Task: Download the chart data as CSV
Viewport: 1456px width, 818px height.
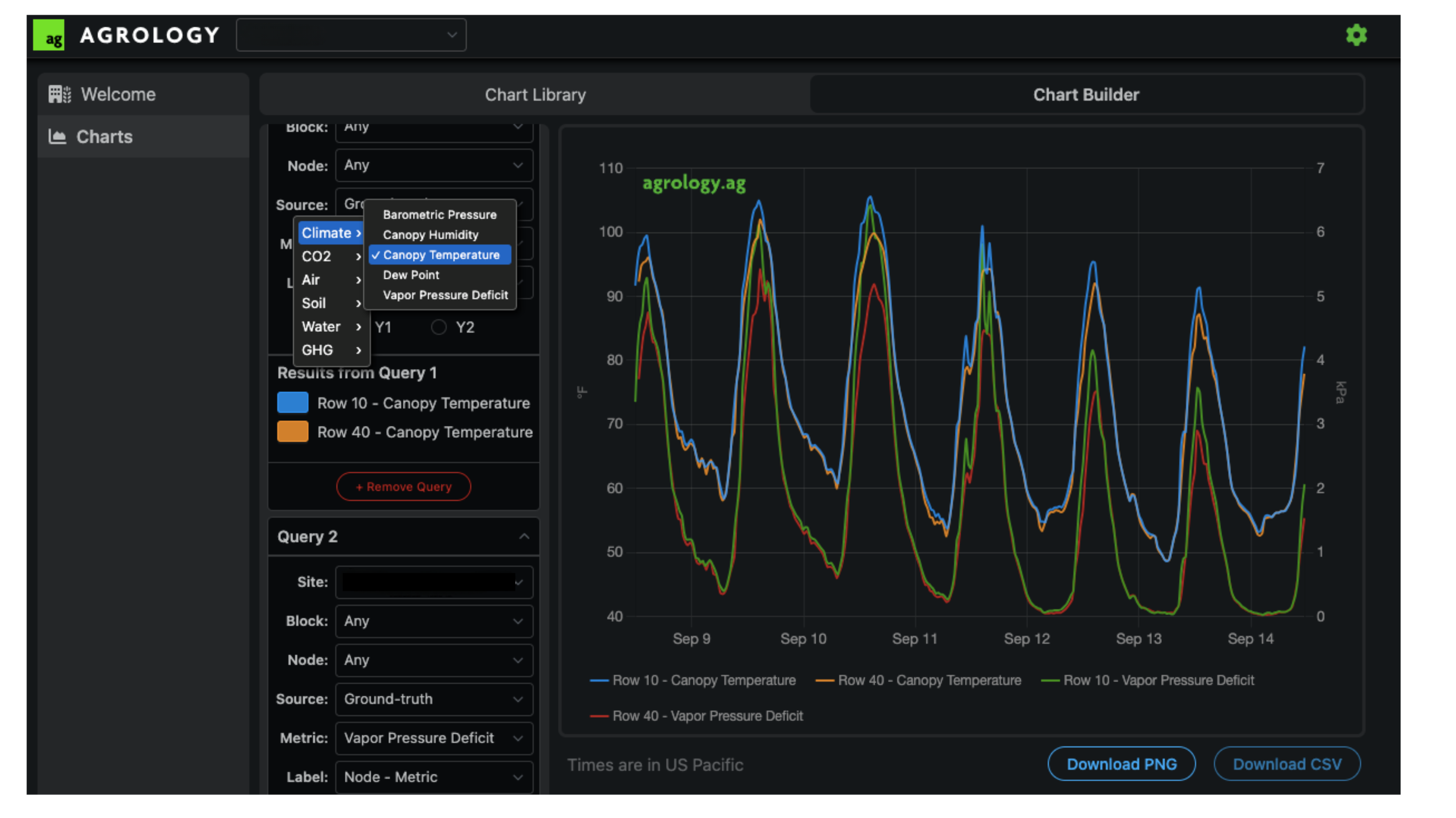Action: click(1287, 764)
